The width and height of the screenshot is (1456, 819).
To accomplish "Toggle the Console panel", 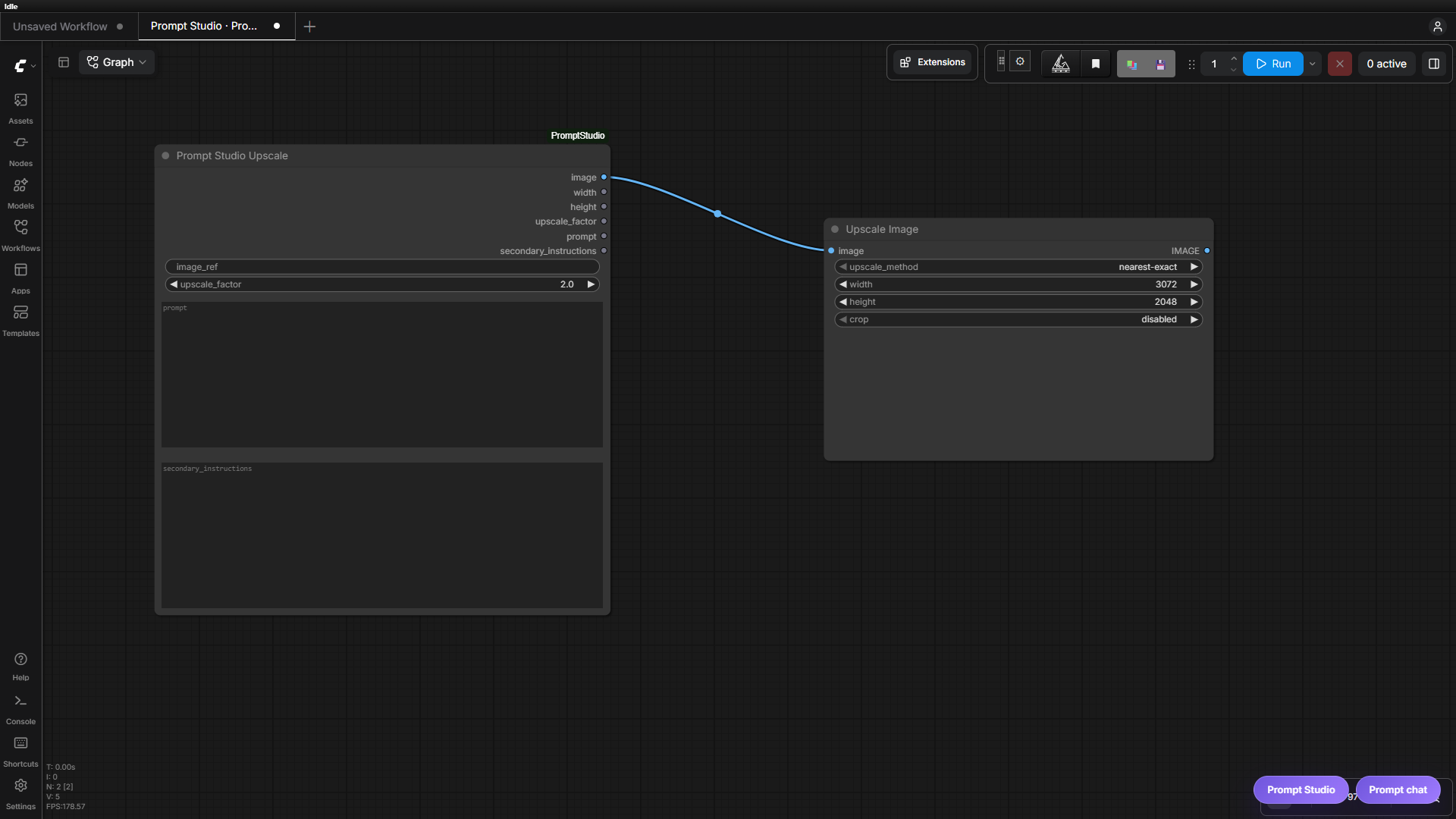I will [20, 709].
